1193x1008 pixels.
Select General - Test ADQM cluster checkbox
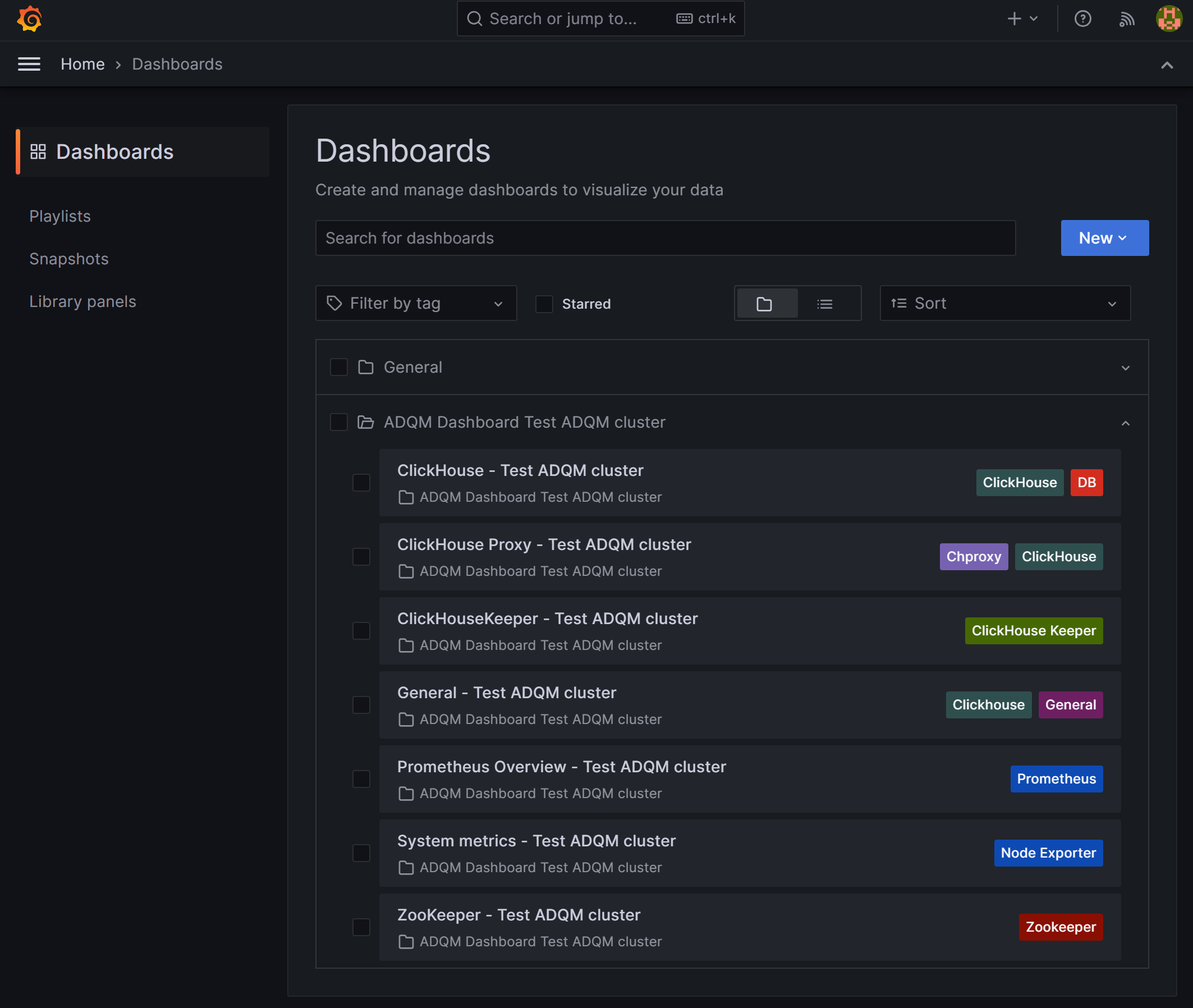coord(361,705)
